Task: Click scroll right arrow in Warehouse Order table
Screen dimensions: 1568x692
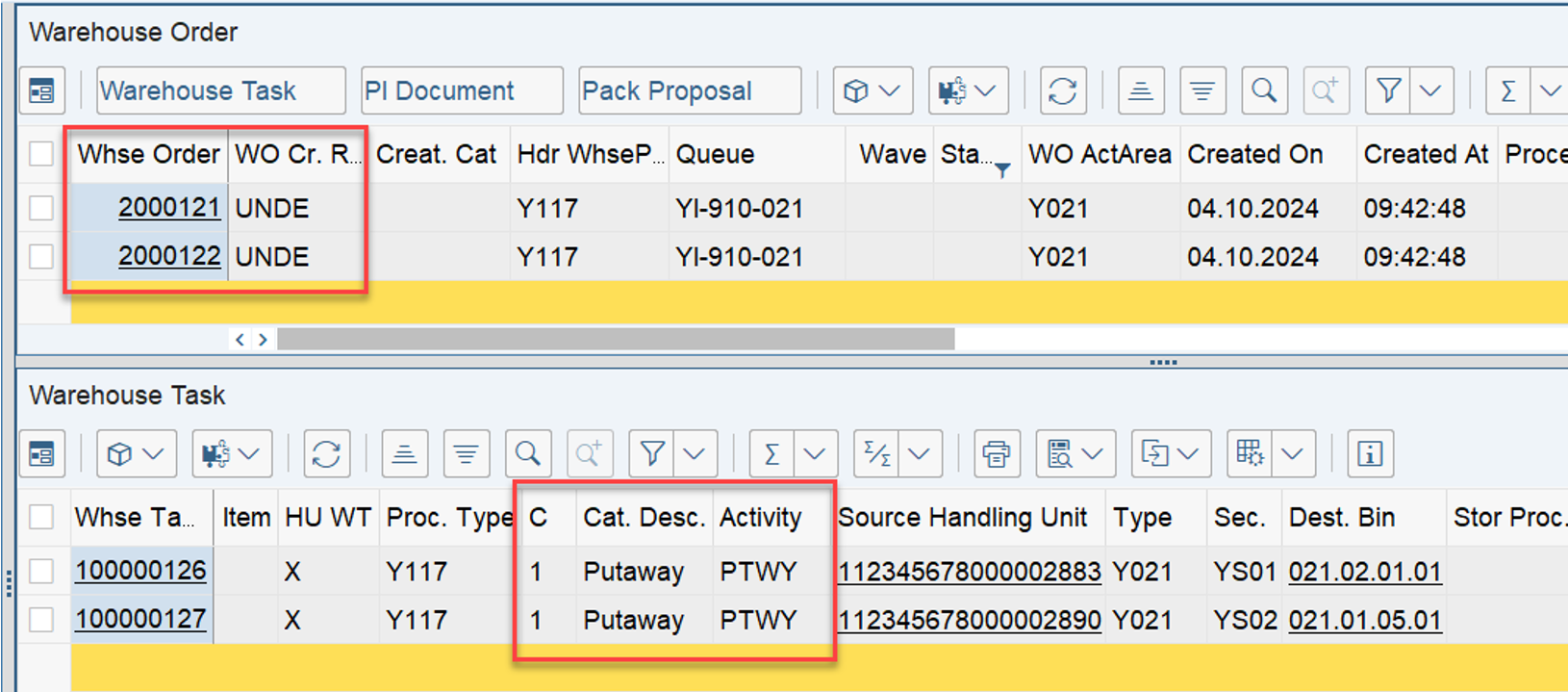Action: (x=263, y=339)
